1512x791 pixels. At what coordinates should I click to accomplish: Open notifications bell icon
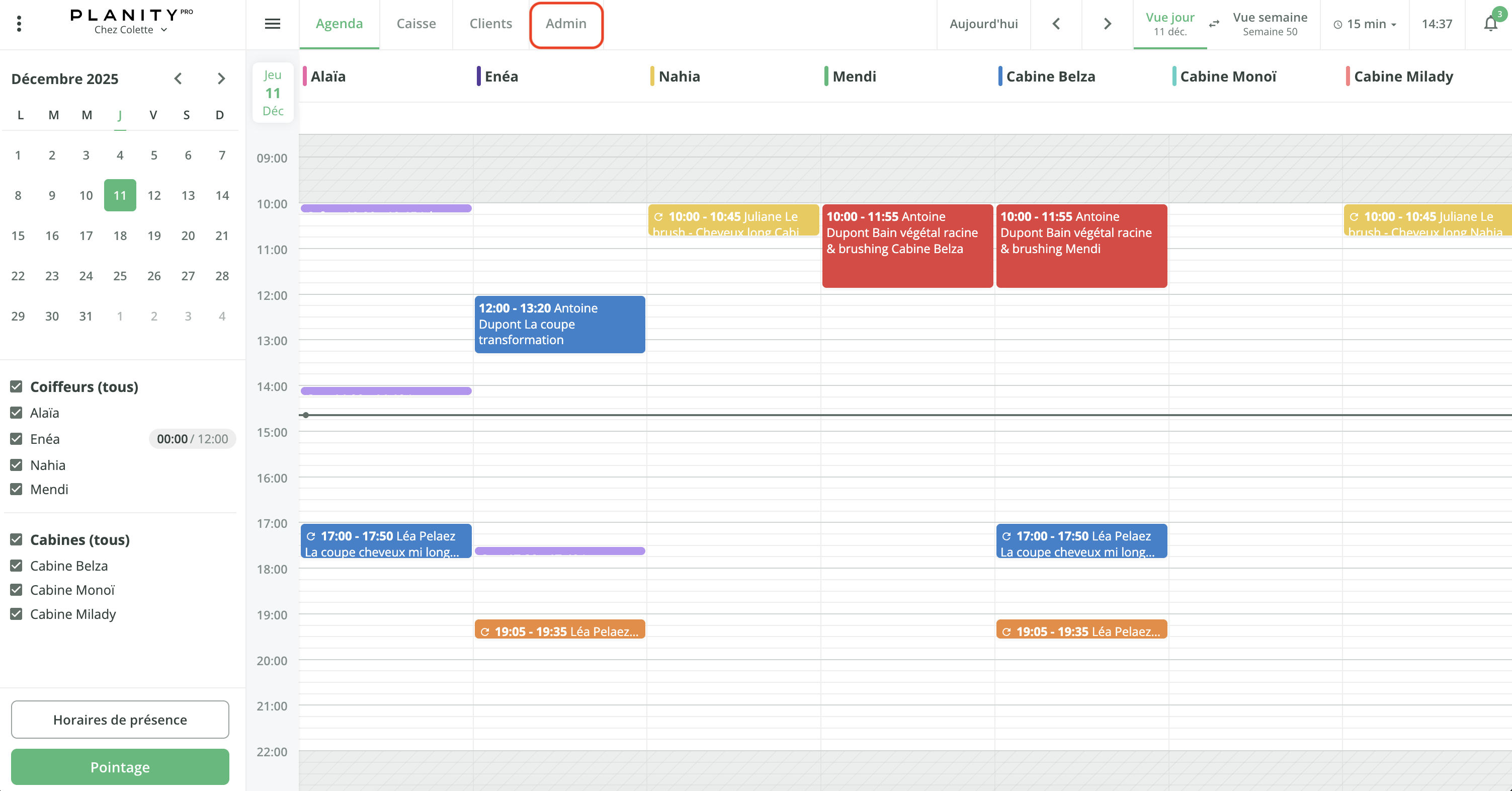1491,24
